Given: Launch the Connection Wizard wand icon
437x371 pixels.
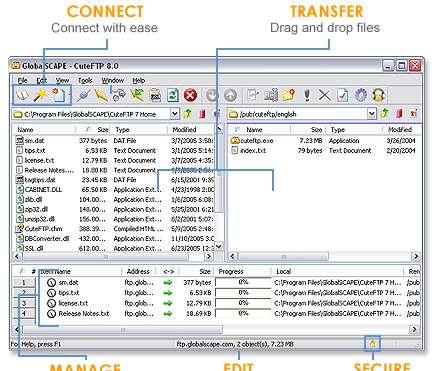Looking at the screenshot, I should click(x=41, y=95).
